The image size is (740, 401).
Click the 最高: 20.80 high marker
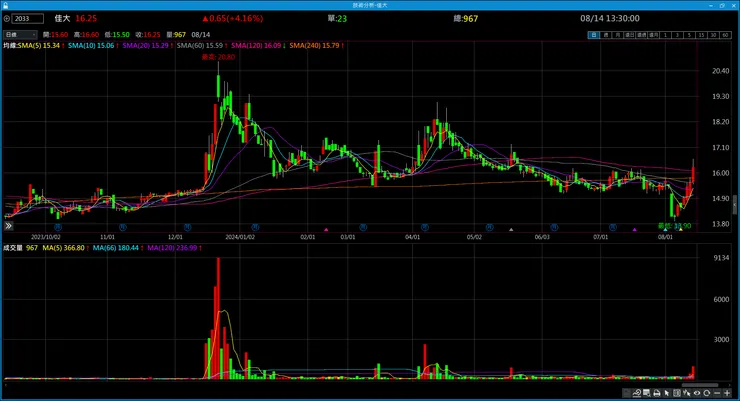coord(218,57)
